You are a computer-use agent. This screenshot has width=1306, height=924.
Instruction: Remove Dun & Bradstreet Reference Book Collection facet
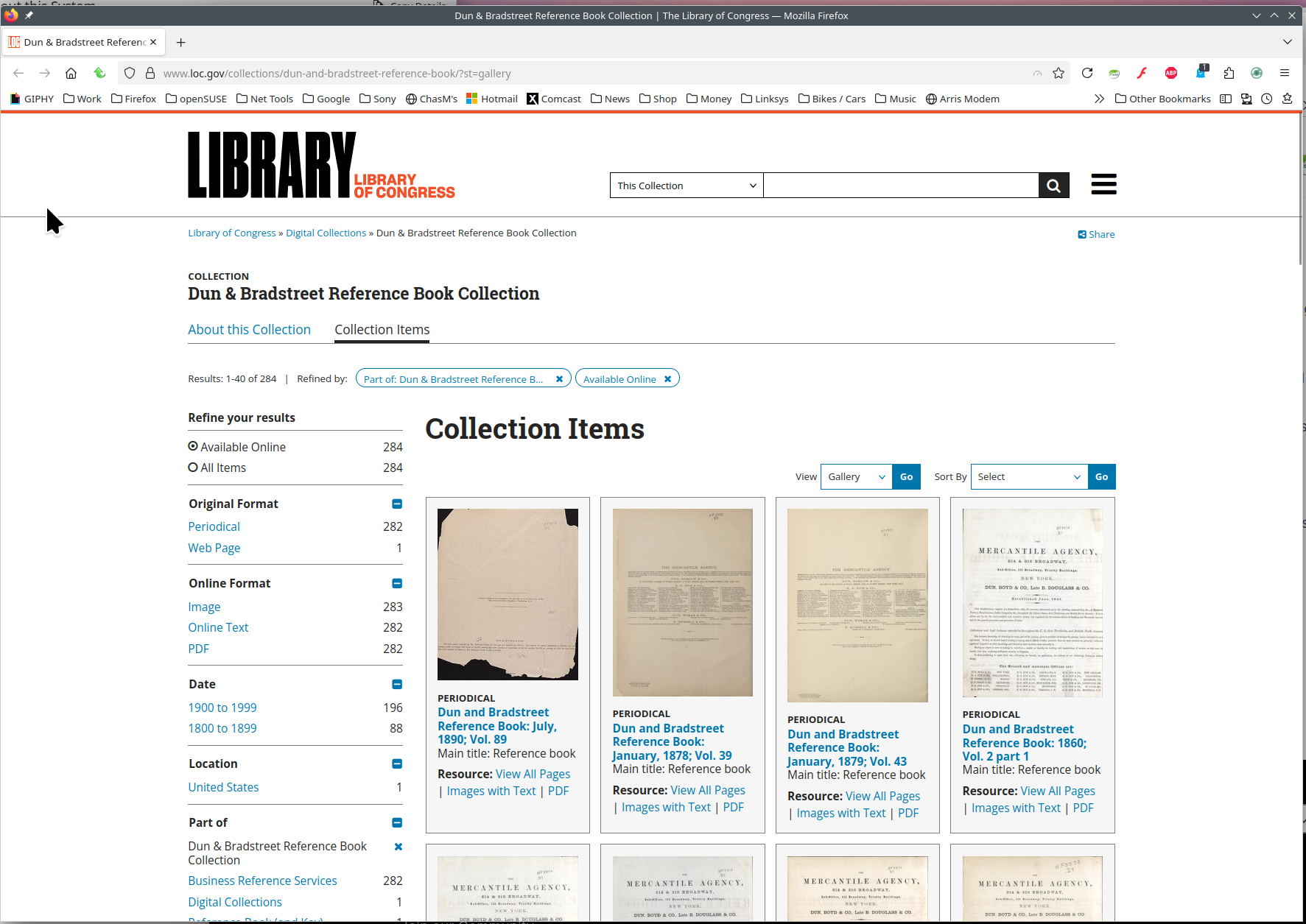pos(399,847)
